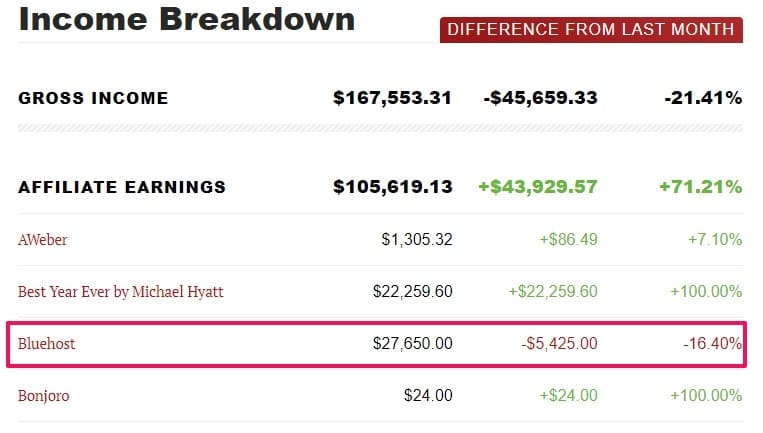The width and height of the screenshot is (763, 433).
Task: Click the Bluehost -16.40% percentage
Action: coord(712,343)
